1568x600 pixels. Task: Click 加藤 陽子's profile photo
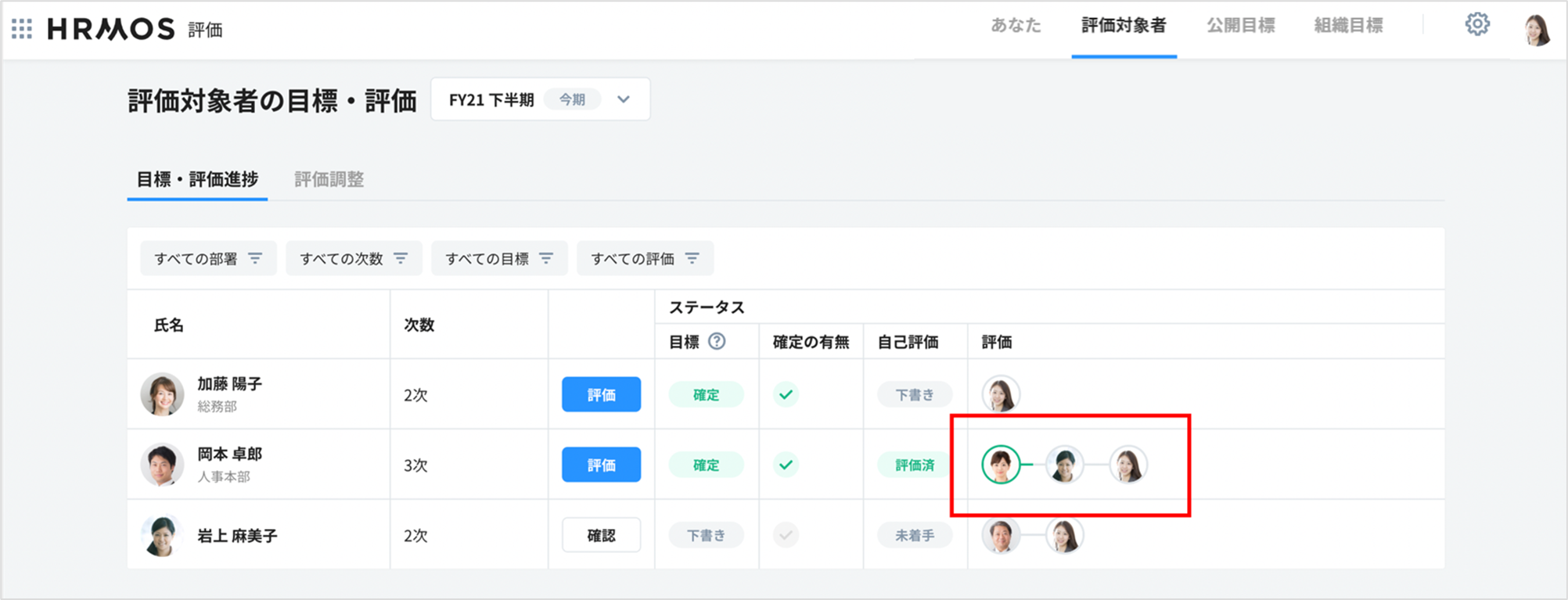[x=162, y=394]
